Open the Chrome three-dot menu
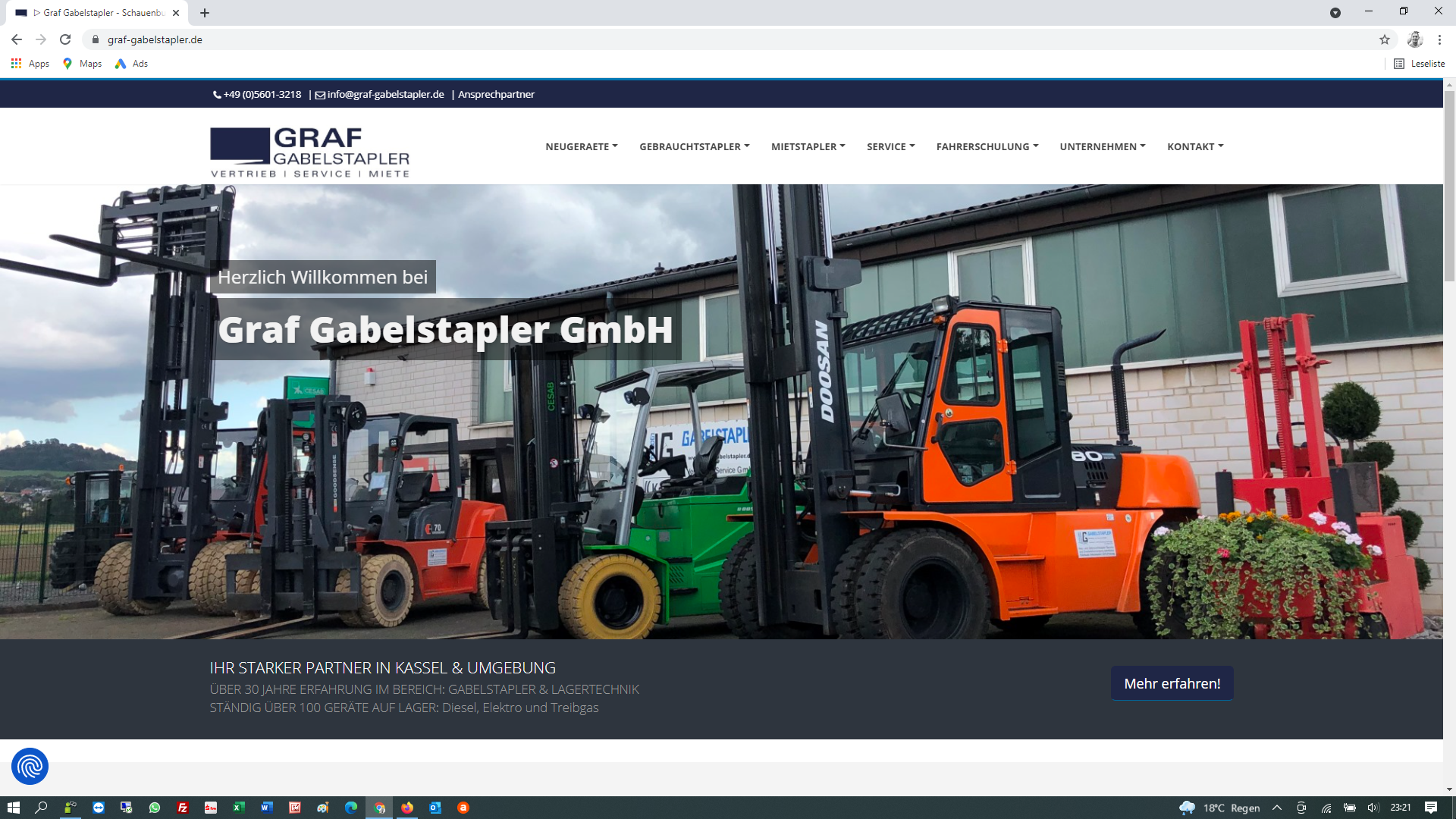1456x819 pixels. [1439, 39]
